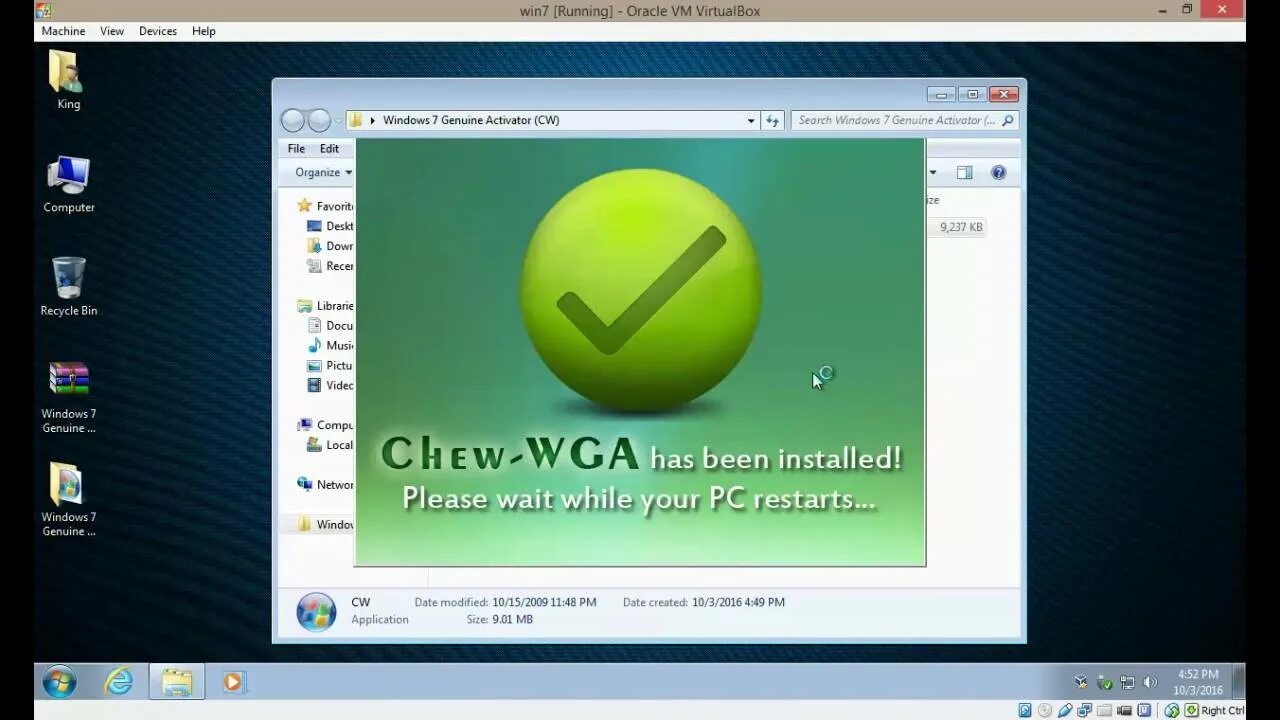Click the VirtualBox video capture indicator
This screenshot has width=1280, height=720.
click(1125, 710)
